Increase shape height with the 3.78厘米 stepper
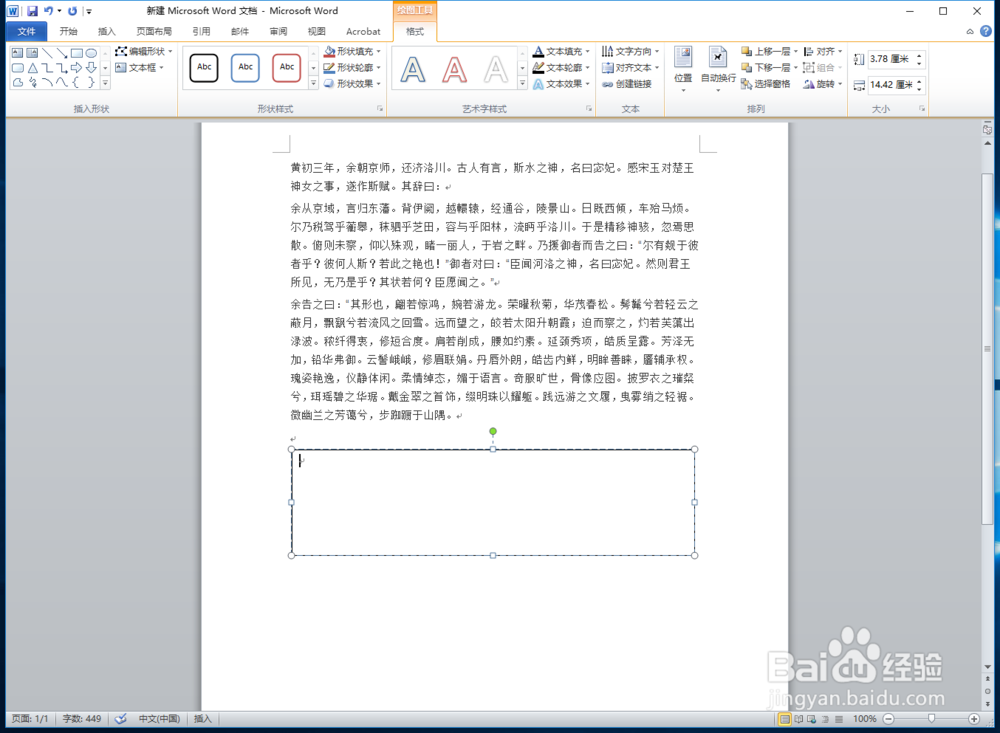This screenshot has width=1000, height=733. click(x=920, y=54)
